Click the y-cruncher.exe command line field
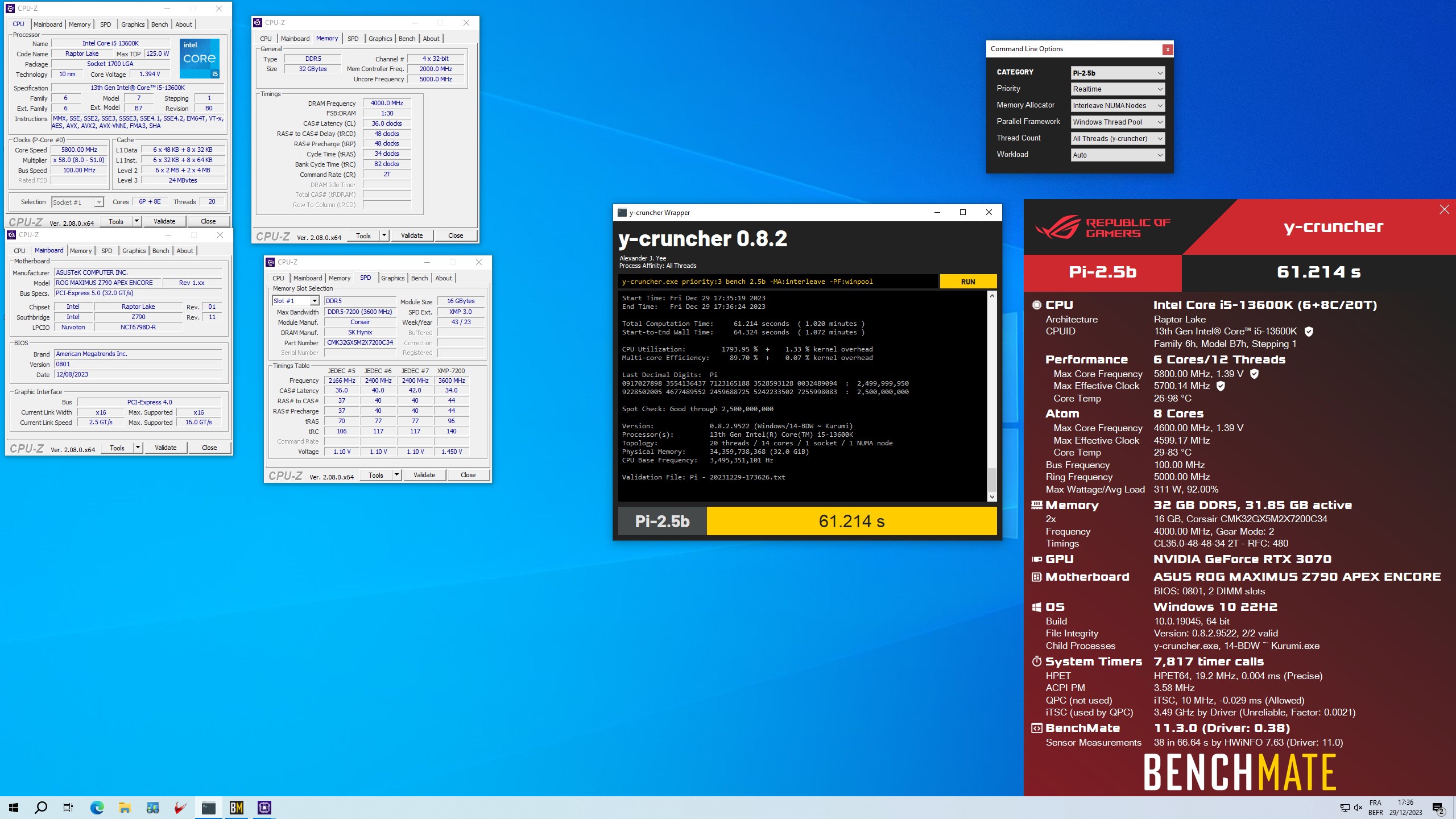 pos(777,282)
